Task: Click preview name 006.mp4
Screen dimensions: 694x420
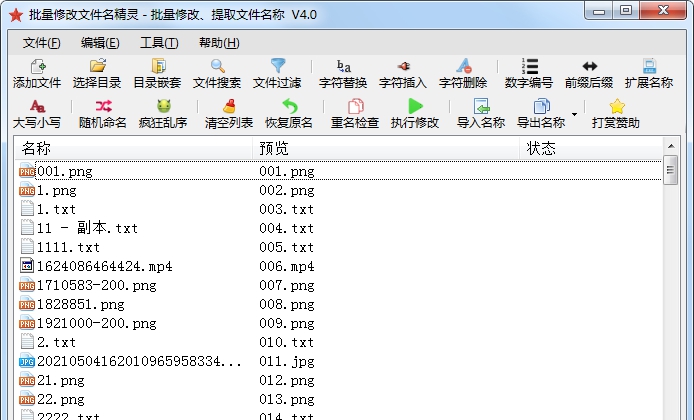Action: 287,266
